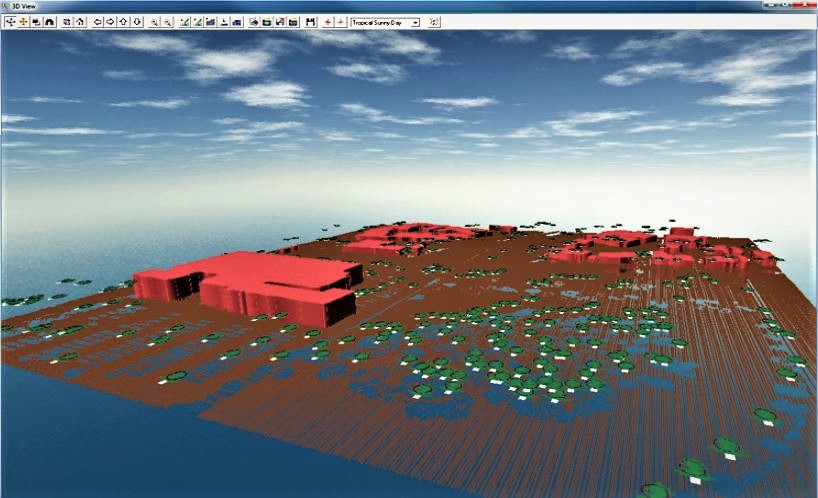Click the left arrow pan button

point(97,21)
